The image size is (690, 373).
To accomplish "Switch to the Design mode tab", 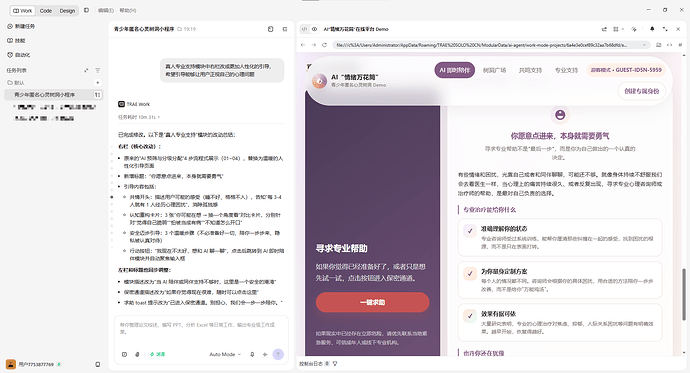I will tap(67, 11).
